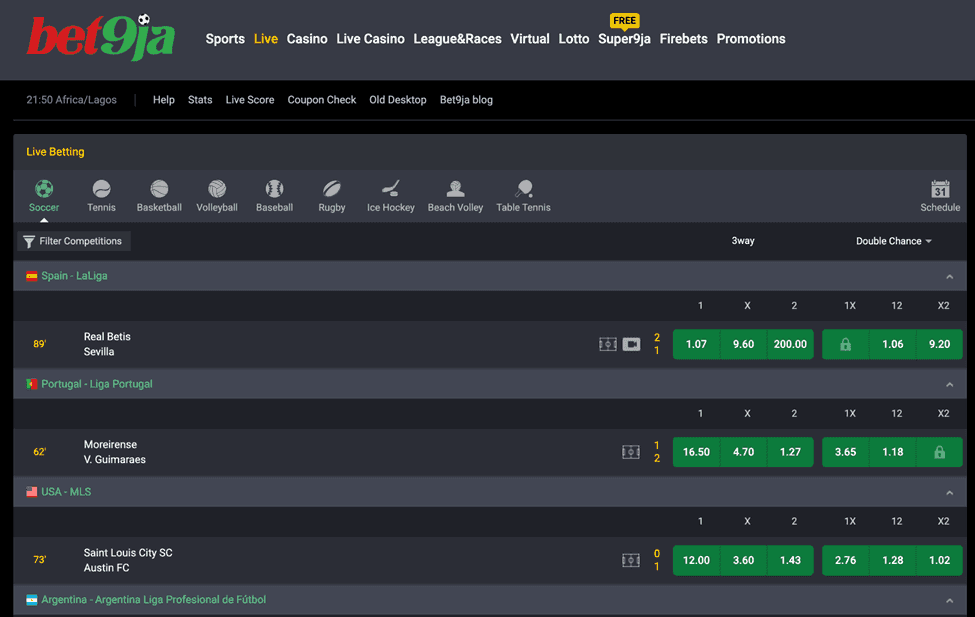975x617 pixels.
Task: Select the Rugby sport icon
Action: click(x=331, y=188)
